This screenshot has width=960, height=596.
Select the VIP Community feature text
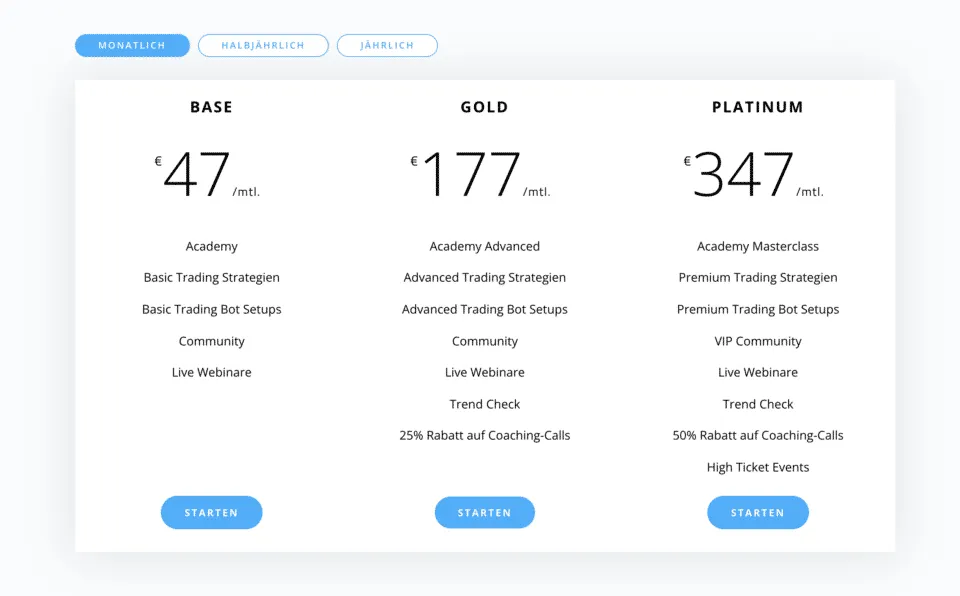pyautogui.click(x=758, y=341)
